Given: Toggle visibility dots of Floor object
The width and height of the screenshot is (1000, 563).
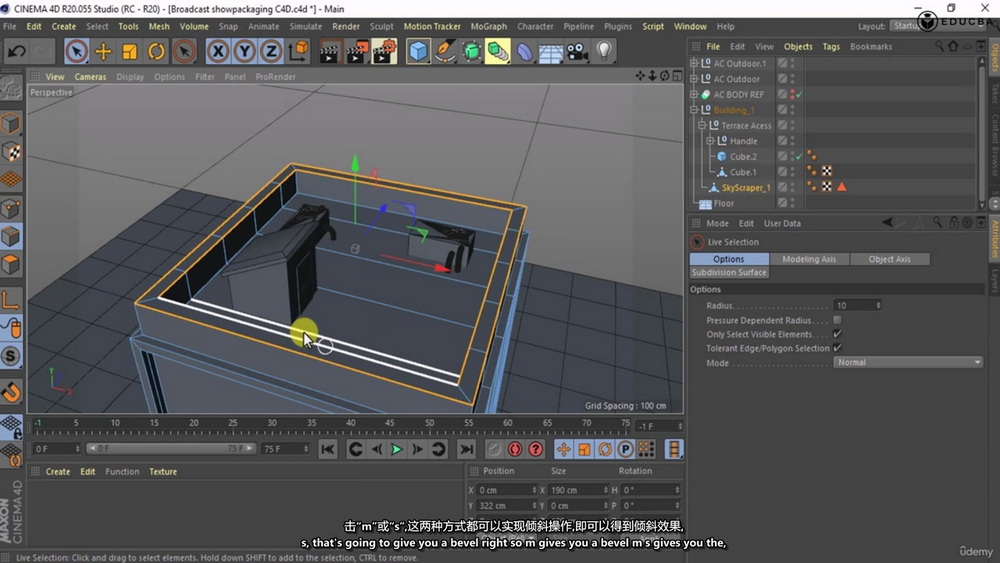Looking at the screenshot, I should tap(793, 203).
